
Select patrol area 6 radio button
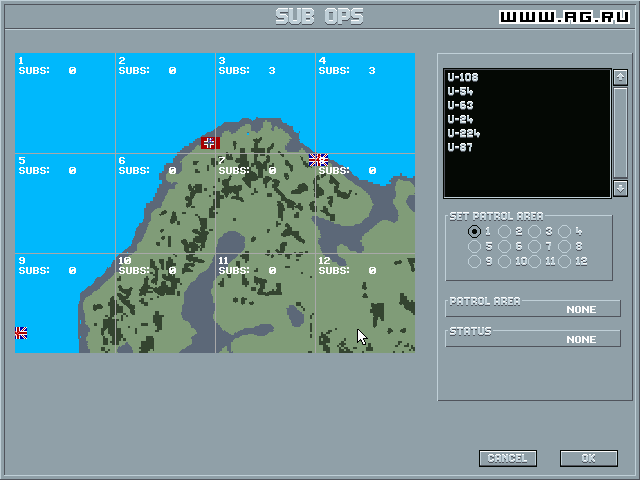point(504,247)
